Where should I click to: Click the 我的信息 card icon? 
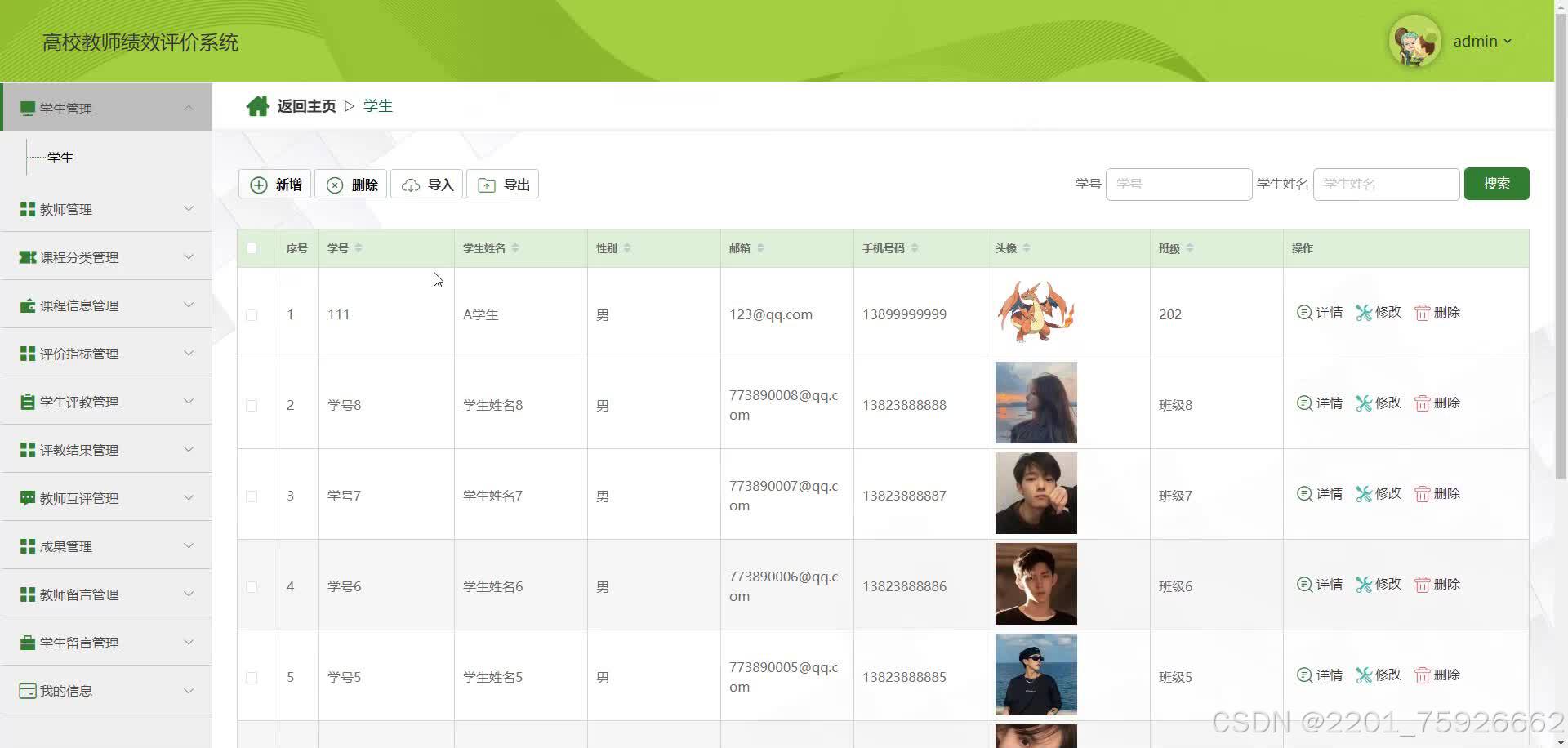coord(28,691)
